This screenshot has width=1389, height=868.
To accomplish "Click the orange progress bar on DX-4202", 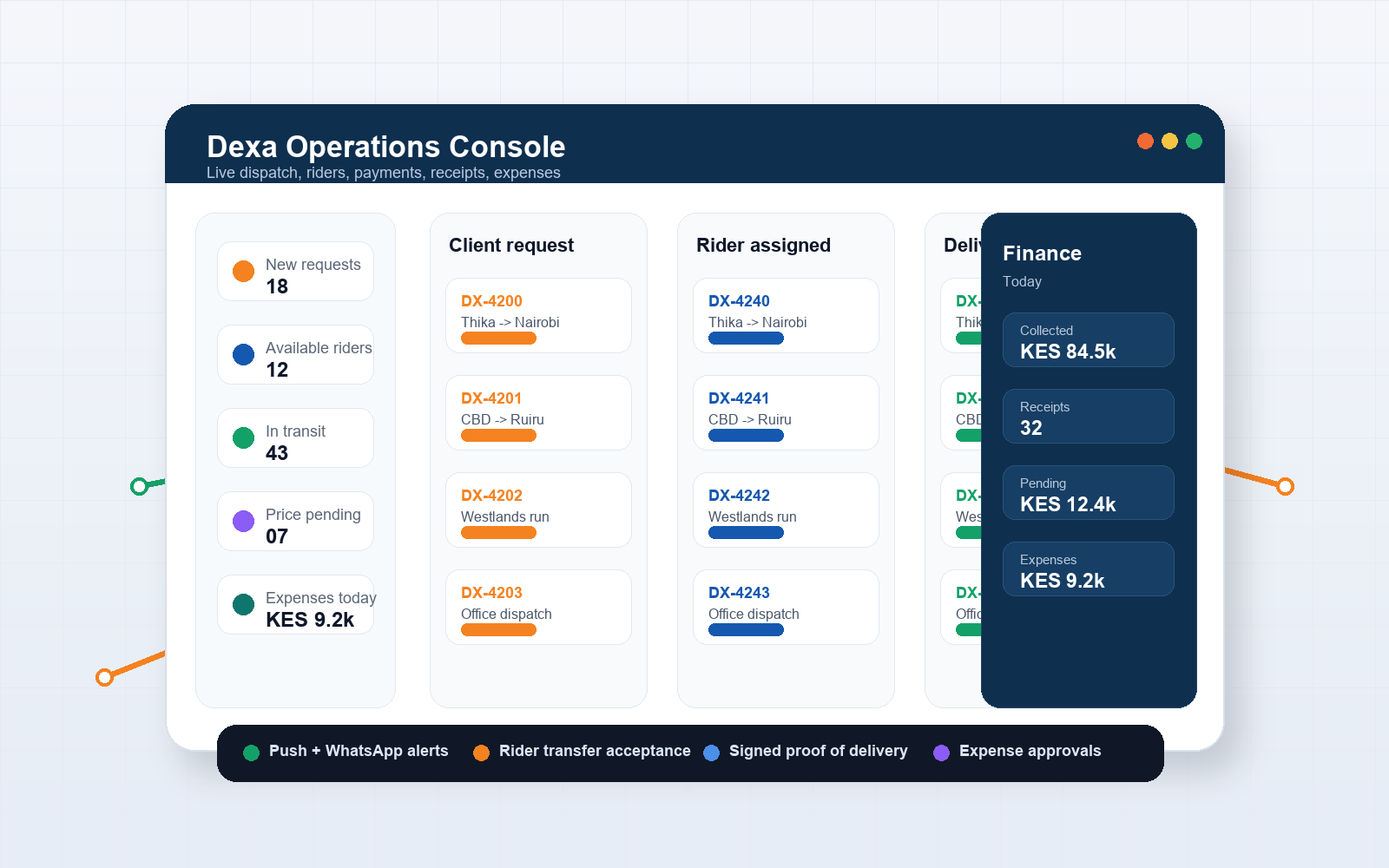I will [498, 533].
